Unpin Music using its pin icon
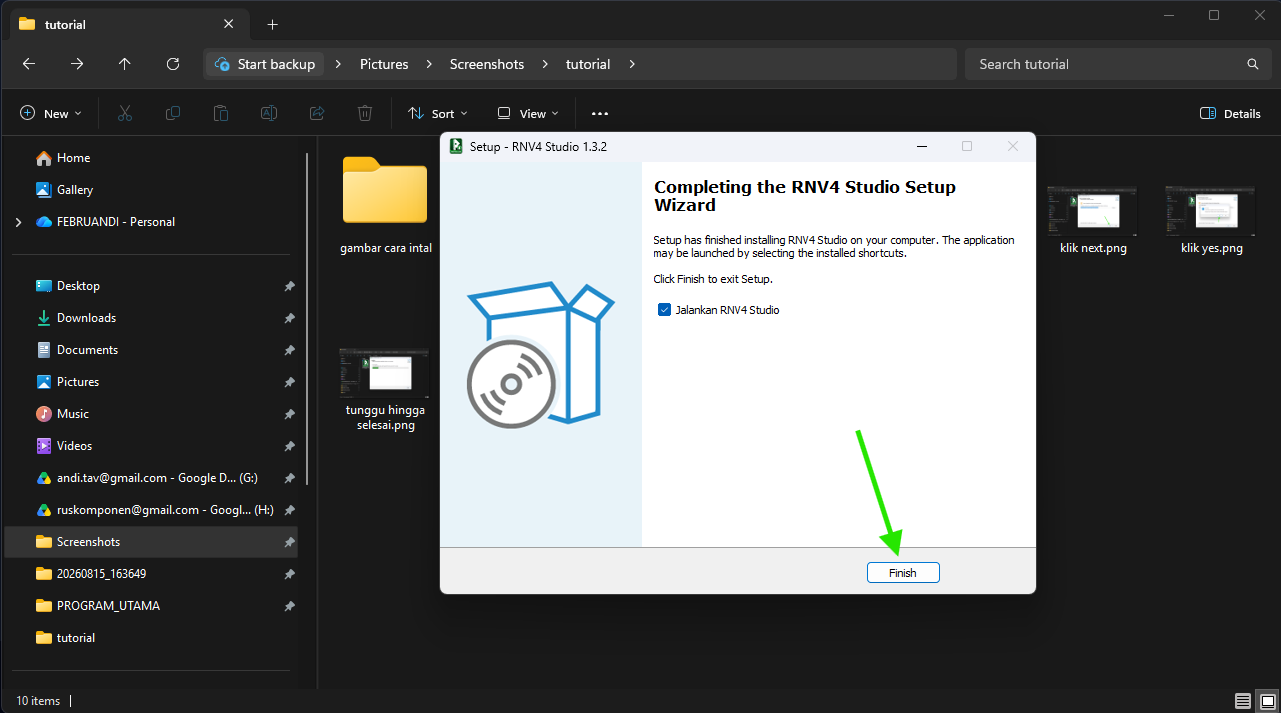The width and height of the screenshot is (1281, 713). tap(289, 414)
